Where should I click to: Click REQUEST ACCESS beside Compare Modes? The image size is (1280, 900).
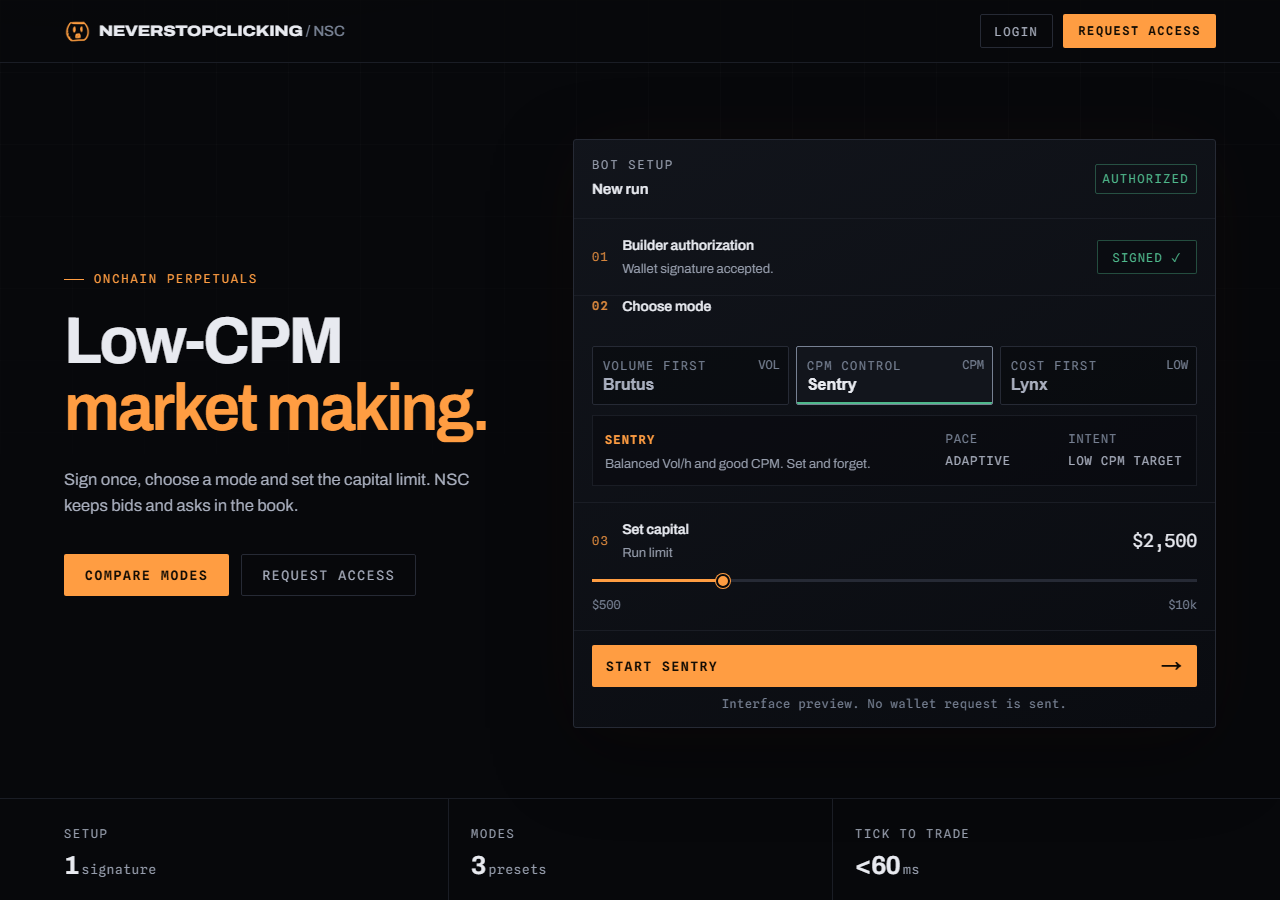328,575
